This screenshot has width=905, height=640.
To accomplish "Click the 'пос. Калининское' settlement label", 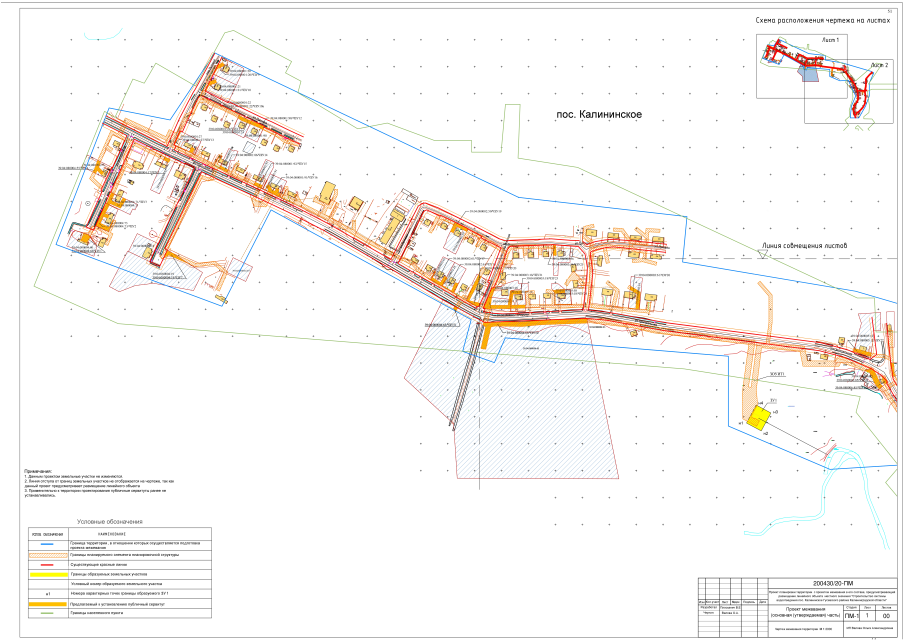I will [x=598, y=115].
